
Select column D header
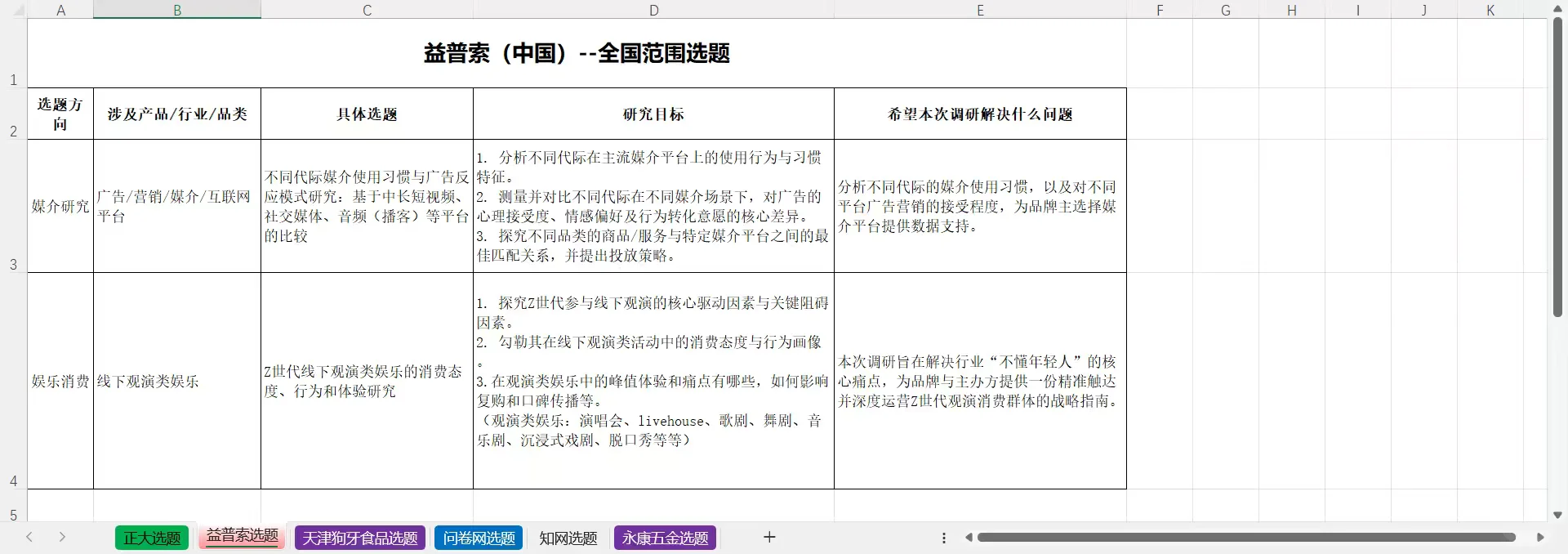pyautogui.click(x=653, y=10)
